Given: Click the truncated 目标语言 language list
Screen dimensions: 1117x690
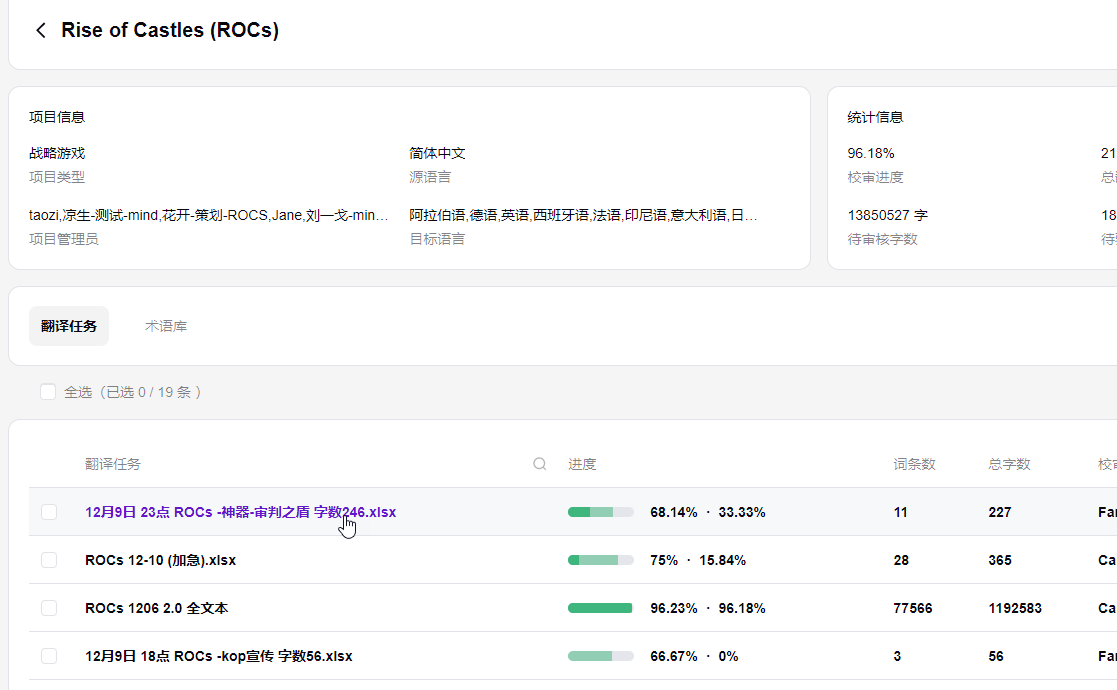Looking at the screenshot, I should [583, 215].
